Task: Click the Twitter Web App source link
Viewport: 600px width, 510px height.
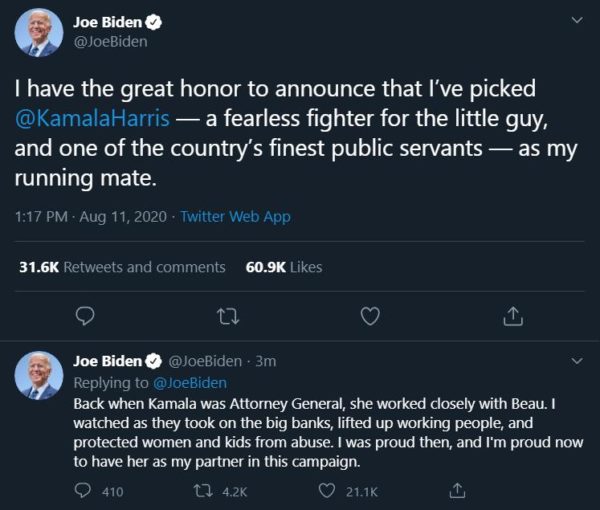Action: (x=235, y=217)
